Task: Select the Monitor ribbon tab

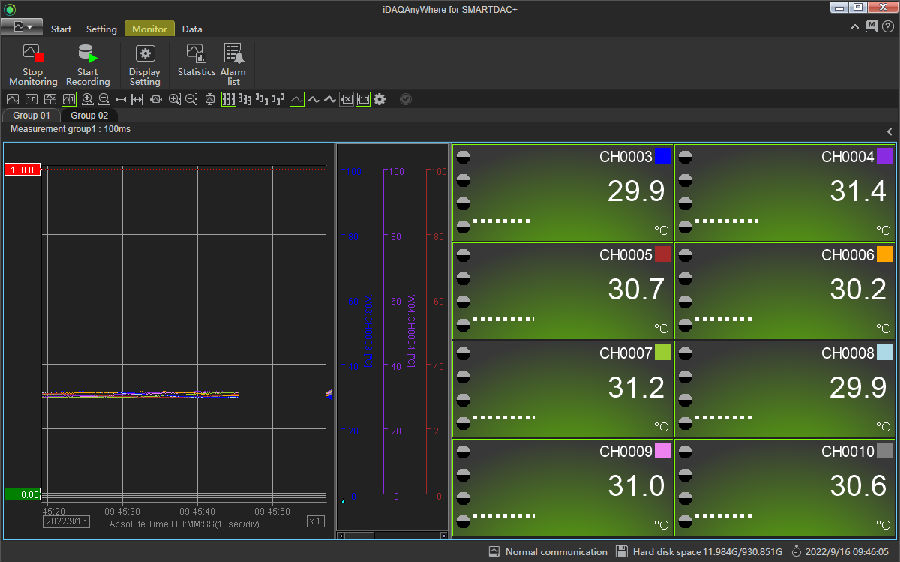Action: (149, 28)
